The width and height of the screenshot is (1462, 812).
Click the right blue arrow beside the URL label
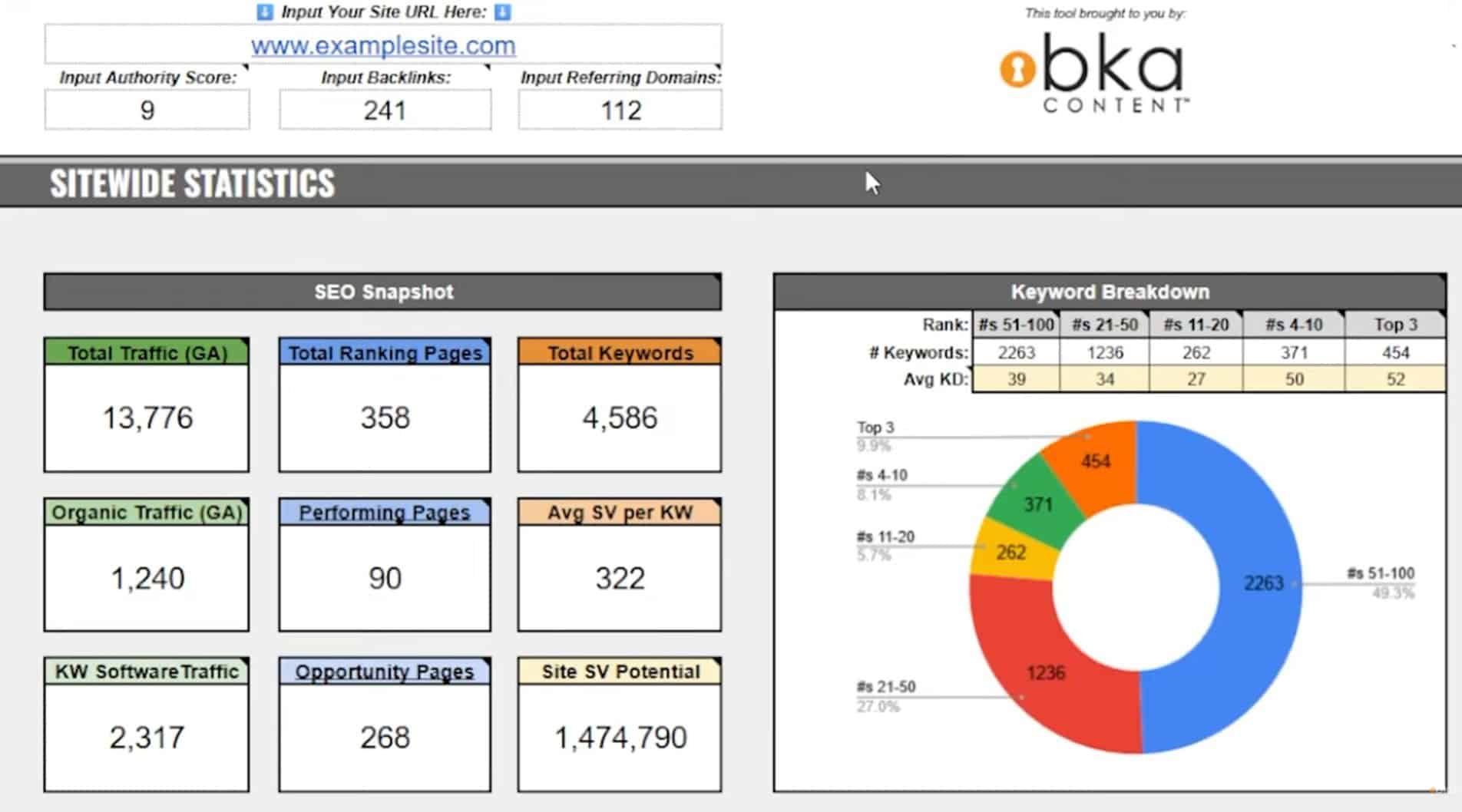point(500,12)
